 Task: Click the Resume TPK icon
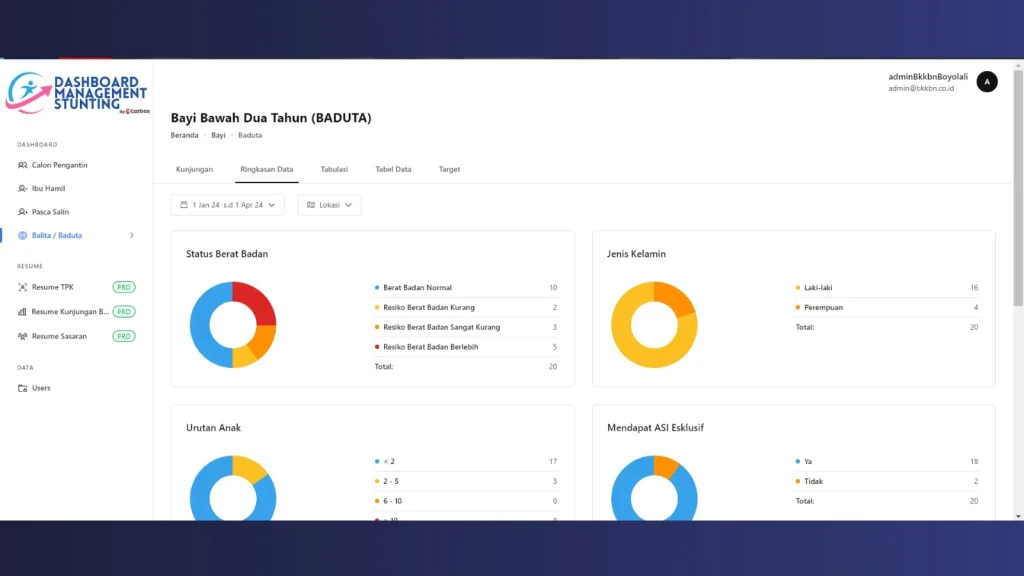pos(23,287)
